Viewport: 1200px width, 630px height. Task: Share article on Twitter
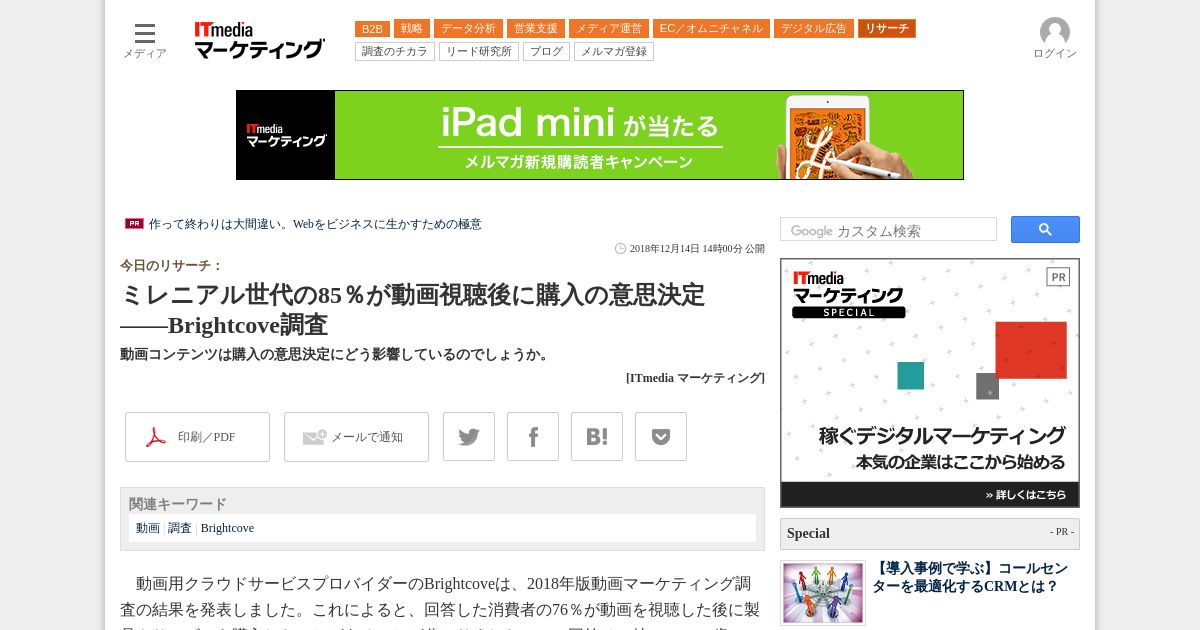469,437
